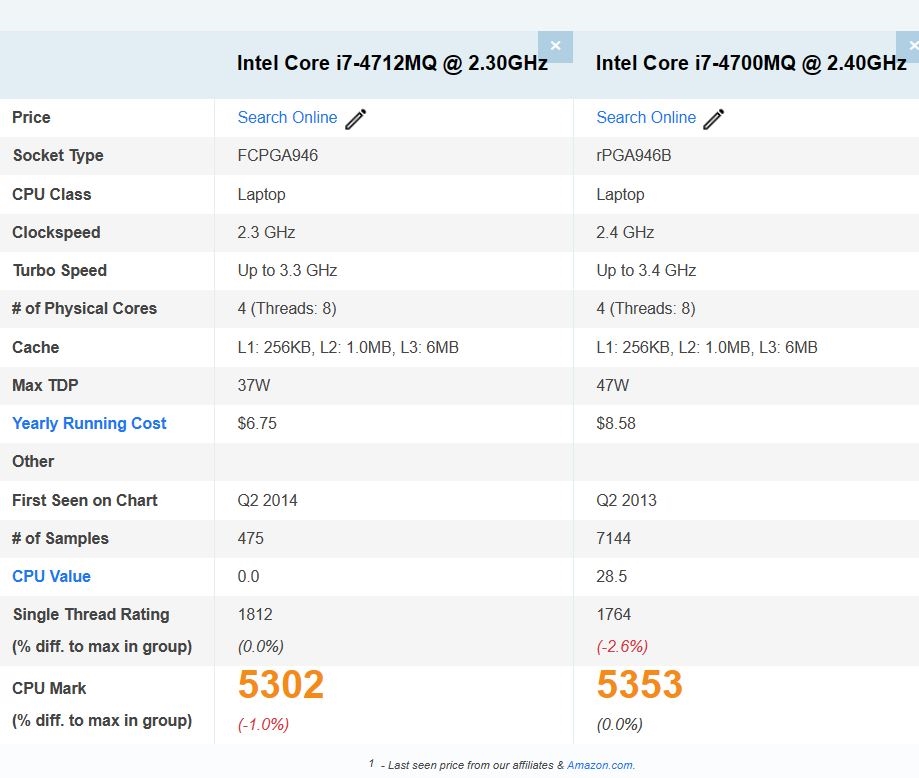The height and width of the screenshot is (778, 919).
Task: Click the FCPGA946 socket type value
Action: pos(278,156)
